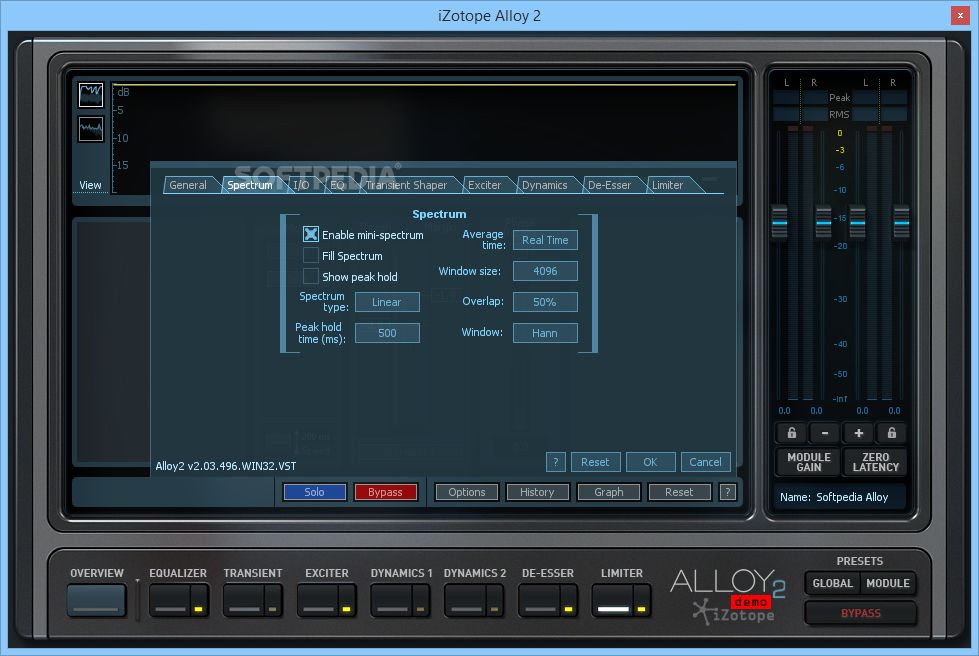Open Spectrum type Linear dropdown
The image size is (979, 656).
(x=387, y=302)
